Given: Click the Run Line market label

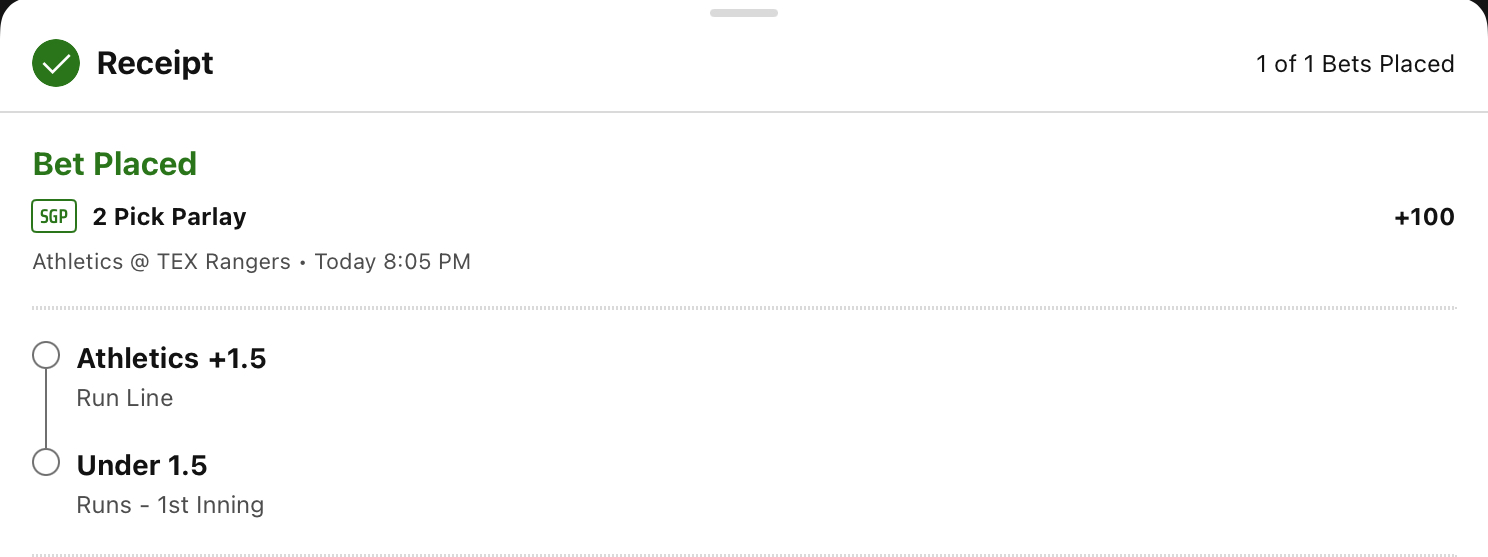Looking at the screenshot, I should tap(125, 398).
